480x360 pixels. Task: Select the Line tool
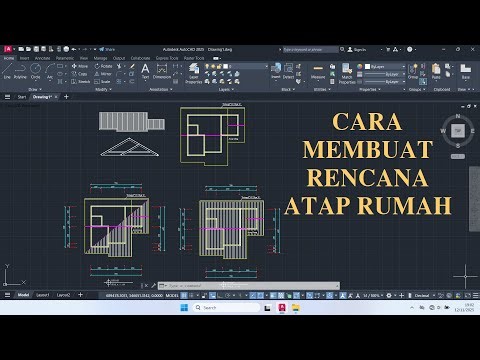pos(7,71)
